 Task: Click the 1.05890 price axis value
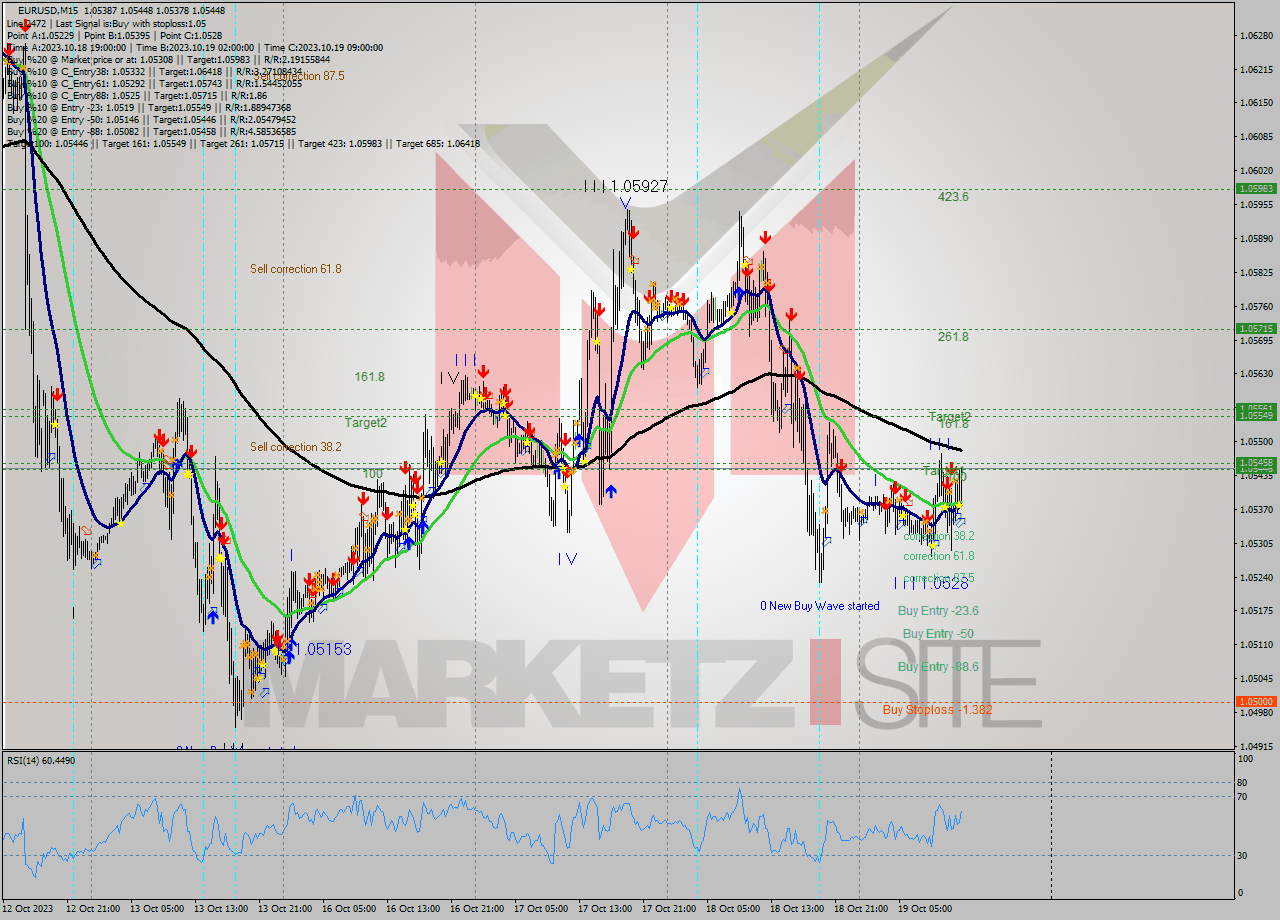click(1256, 239)
